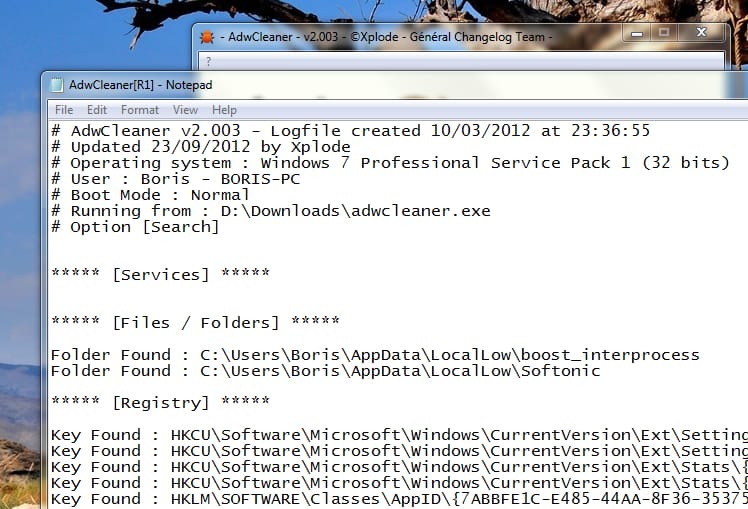Click the Softonic folder found line
This screenshot has height=509, width=748.
325,371
